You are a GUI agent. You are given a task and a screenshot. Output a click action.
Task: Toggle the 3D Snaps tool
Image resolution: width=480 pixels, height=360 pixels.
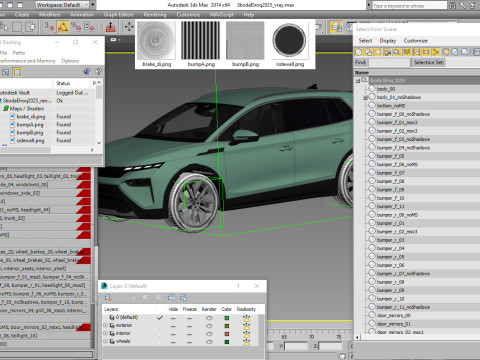pos(49,27)
